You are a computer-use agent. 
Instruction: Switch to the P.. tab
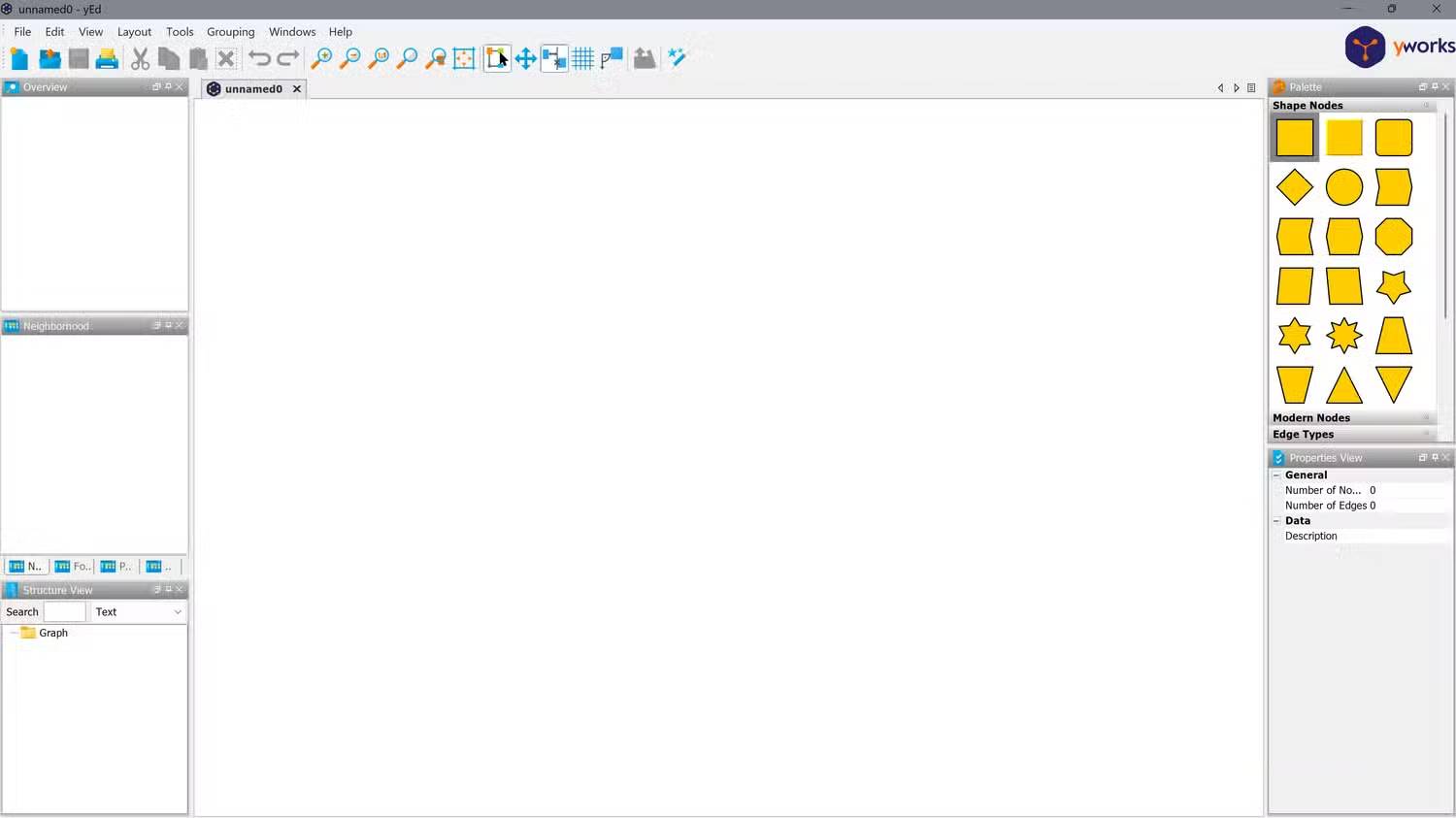[116, 567]
